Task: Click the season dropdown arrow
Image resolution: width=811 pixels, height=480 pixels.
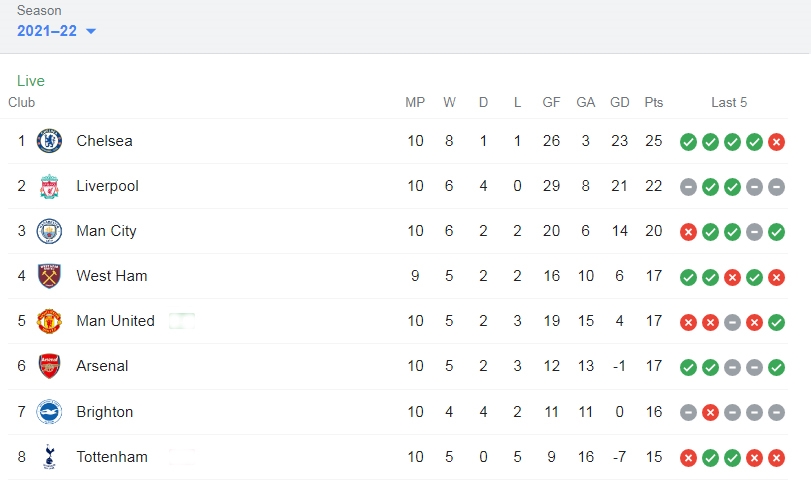Action: coord(91,32)
